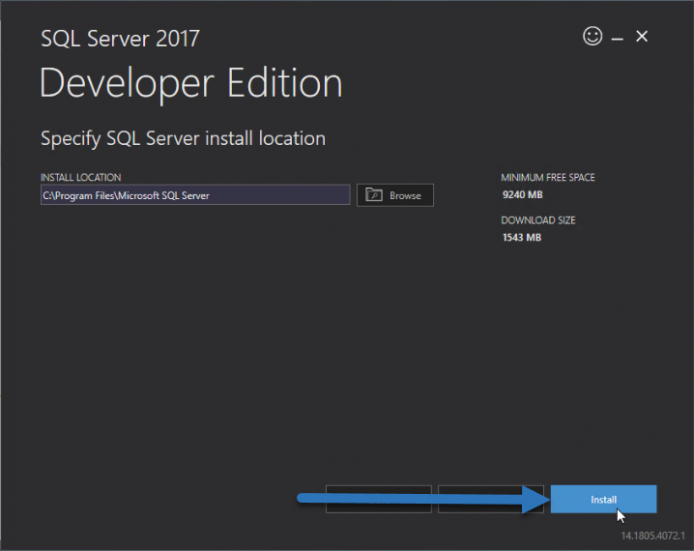Viewport: 694px width, 551px height.
Task: Click the smiley feedback icon
Action: [592, 36]
